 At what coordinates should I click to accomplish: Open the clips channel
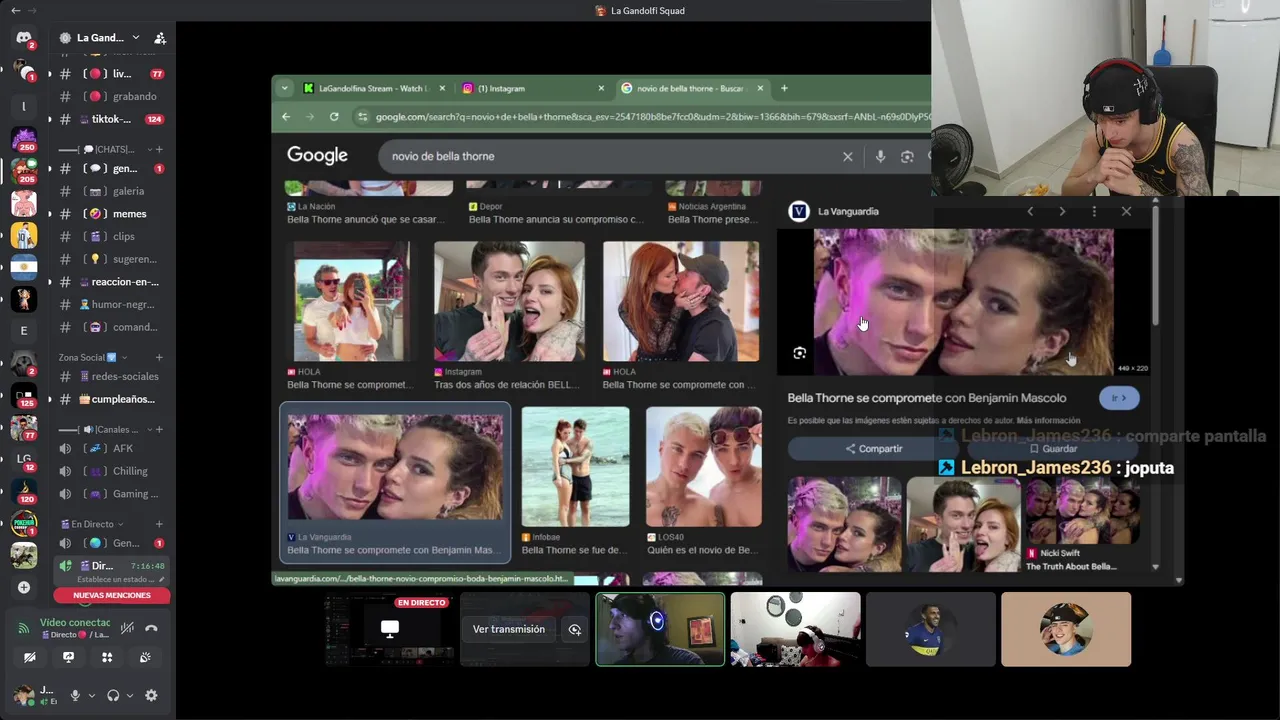point(111,236)
